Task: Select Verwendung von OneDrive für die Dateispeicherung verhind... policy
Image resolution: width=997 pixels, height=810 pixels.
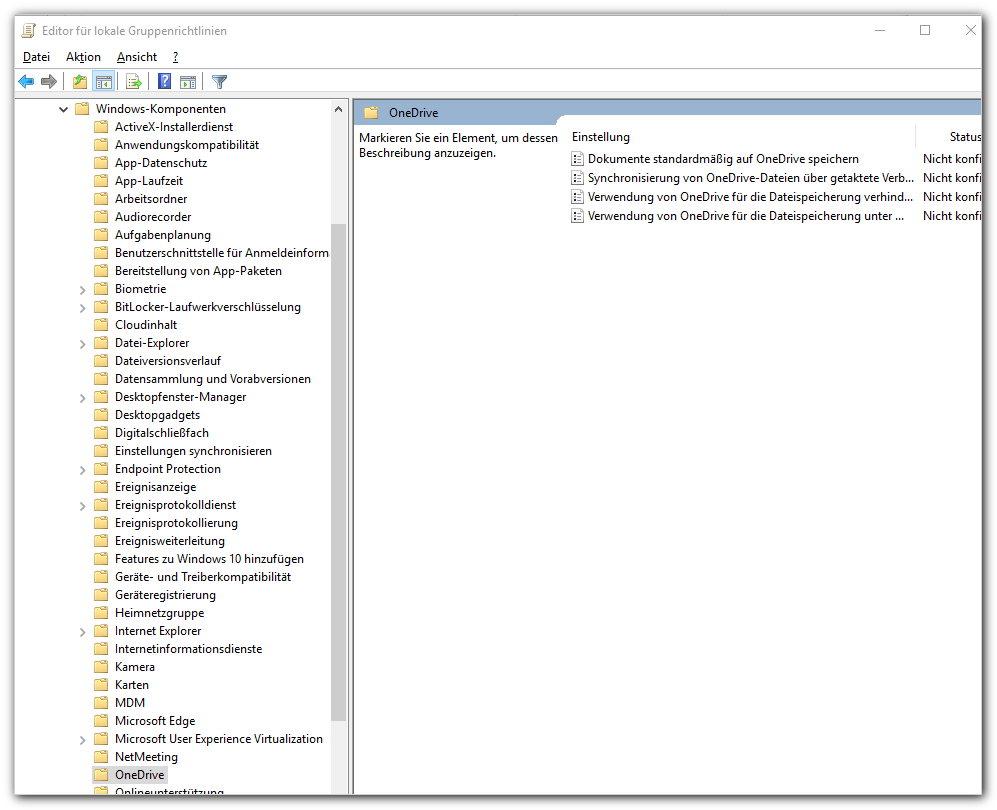Action: coord(750,197)
